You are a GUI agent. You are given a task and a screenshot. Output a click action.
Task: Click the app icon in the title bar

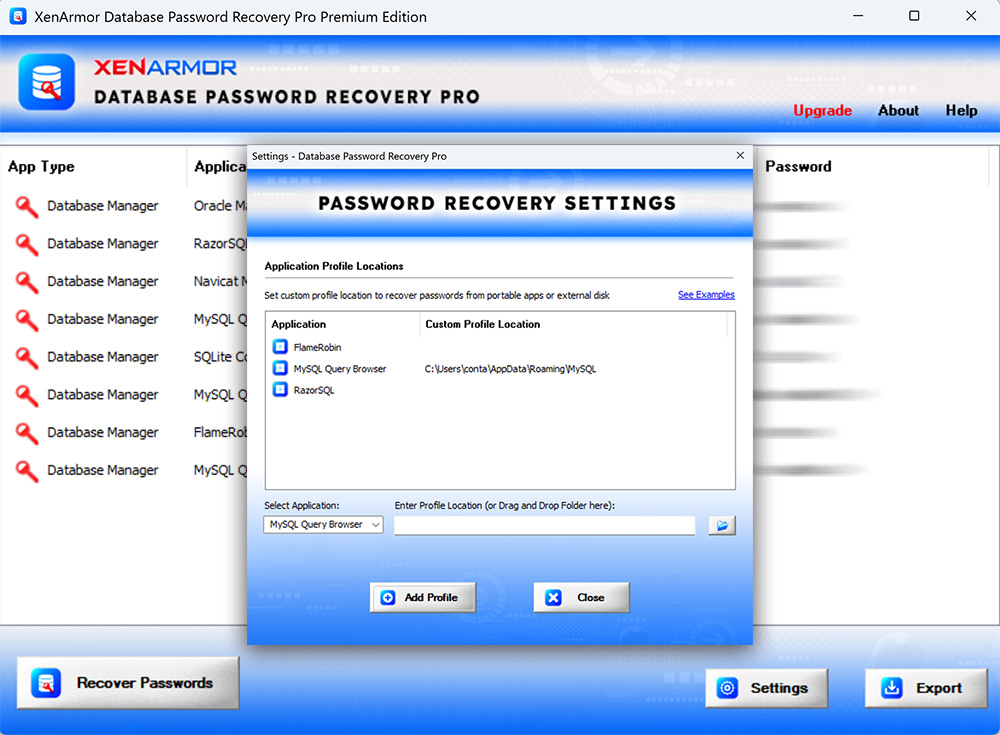coord(18,16)
